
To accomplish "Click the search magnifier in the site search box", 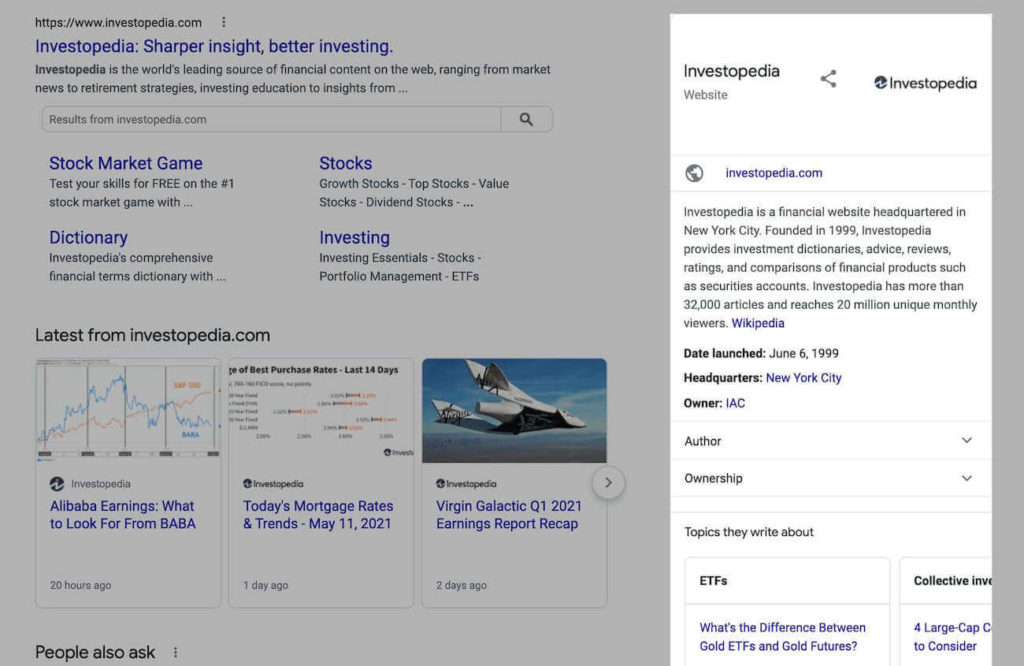I will pyautogui.click(x=526, y=119).
